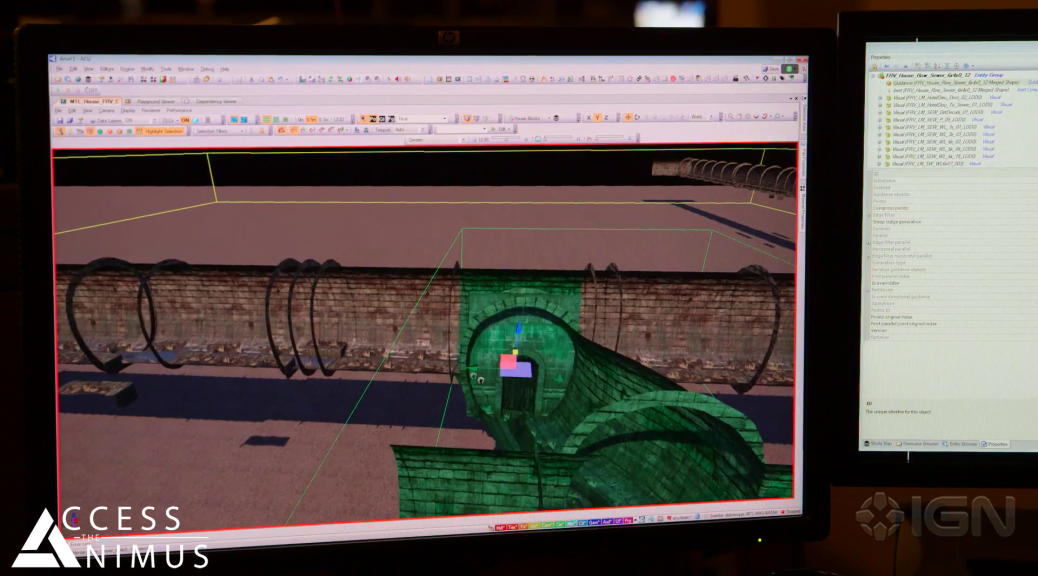Expand the FFIV_House_Row_Sewer entity group
Image resolution: width=1038 pixels, height=576 pixels.
(x=872, y=75)
